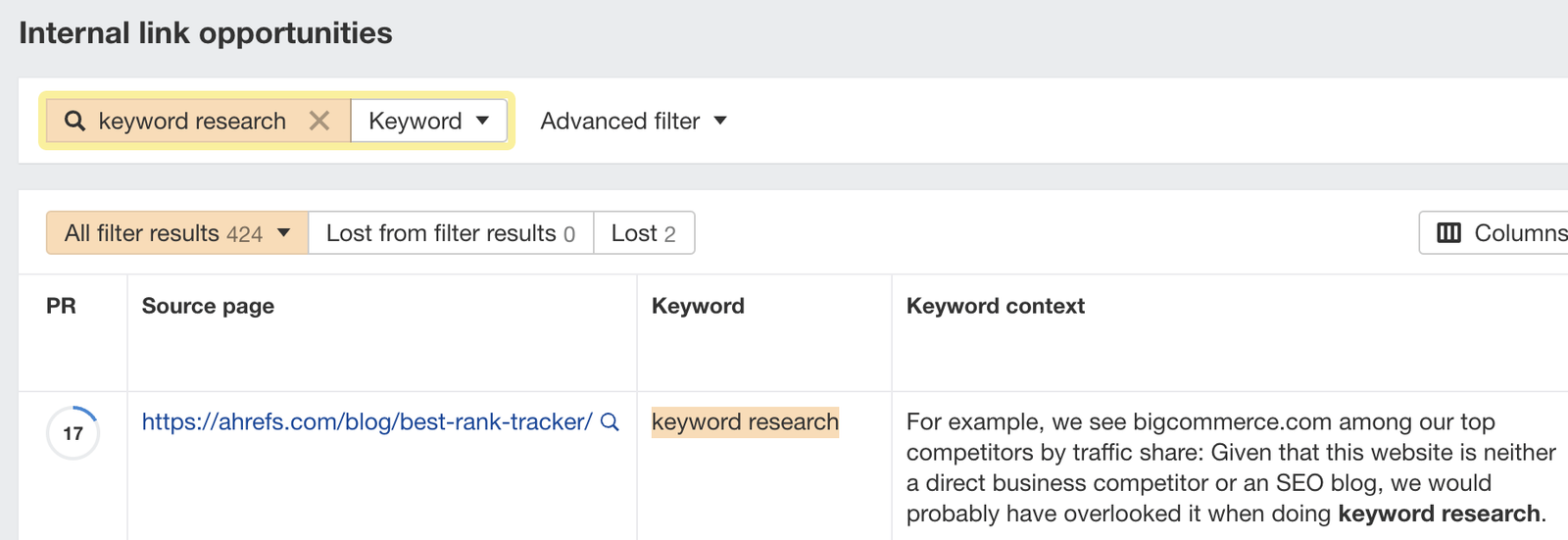Click the Columns grid icon

click(x=1448, y=233)
